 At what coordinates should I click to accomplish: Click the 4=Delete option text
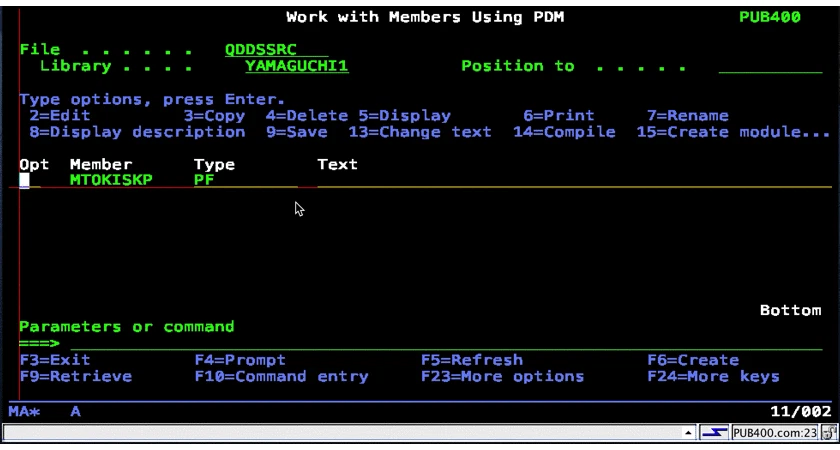tap(307, 116)
